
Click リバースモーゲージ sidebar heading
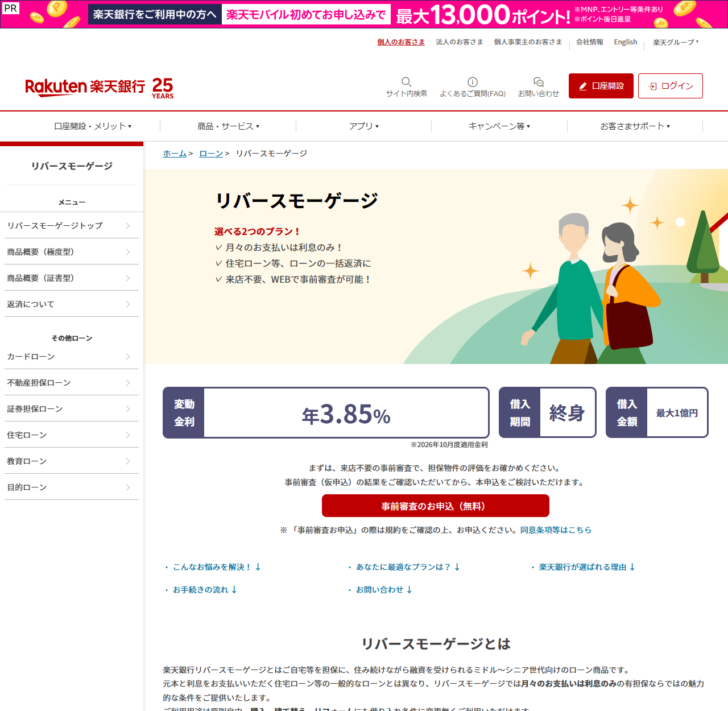click(x=72, y=166)
